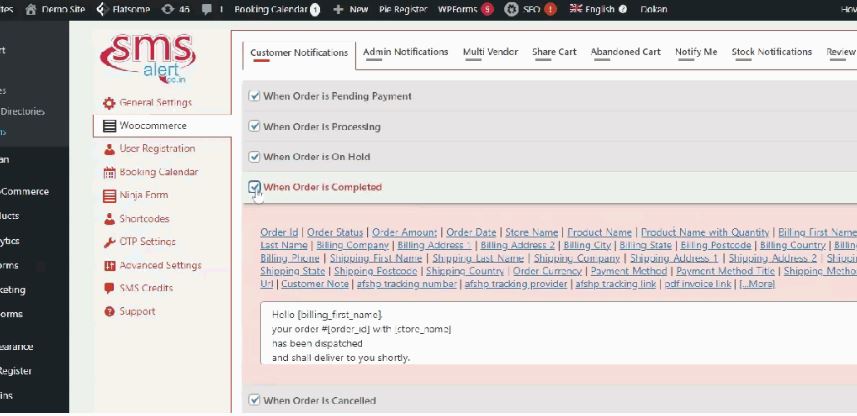Viewport: 857px width, 416px height.
Task: Click the OTP Settings wrench icon
Action: (x=109, y=242)
